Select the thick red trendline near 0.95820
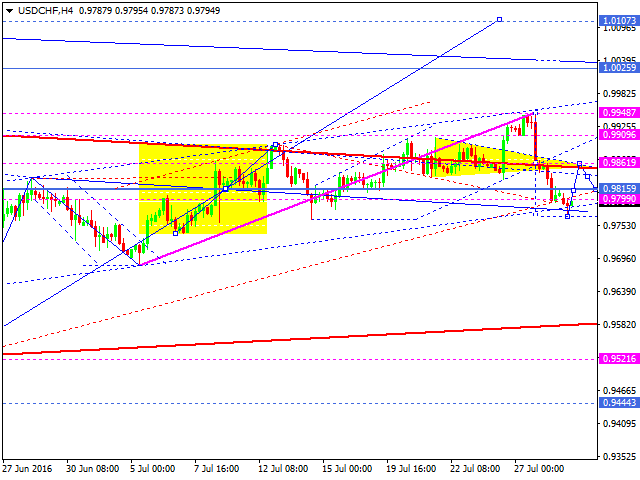The image size is (640, 480). (x=300, y=339)
